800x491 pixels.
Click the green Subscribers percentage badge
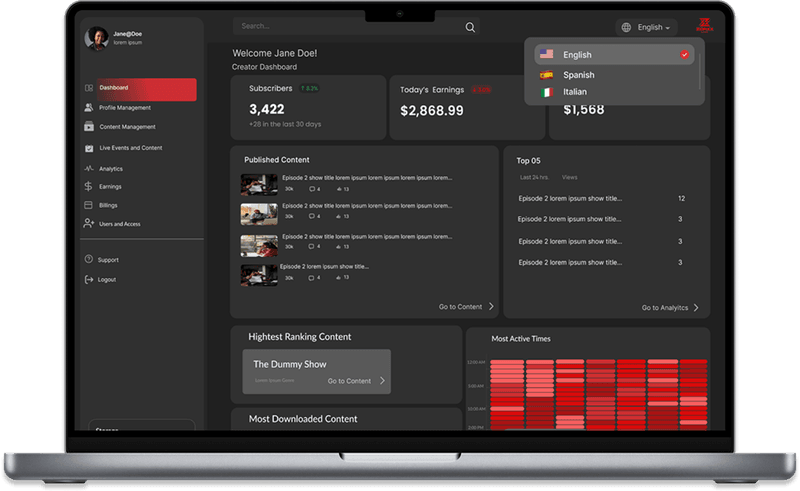(x=309, y=88)
